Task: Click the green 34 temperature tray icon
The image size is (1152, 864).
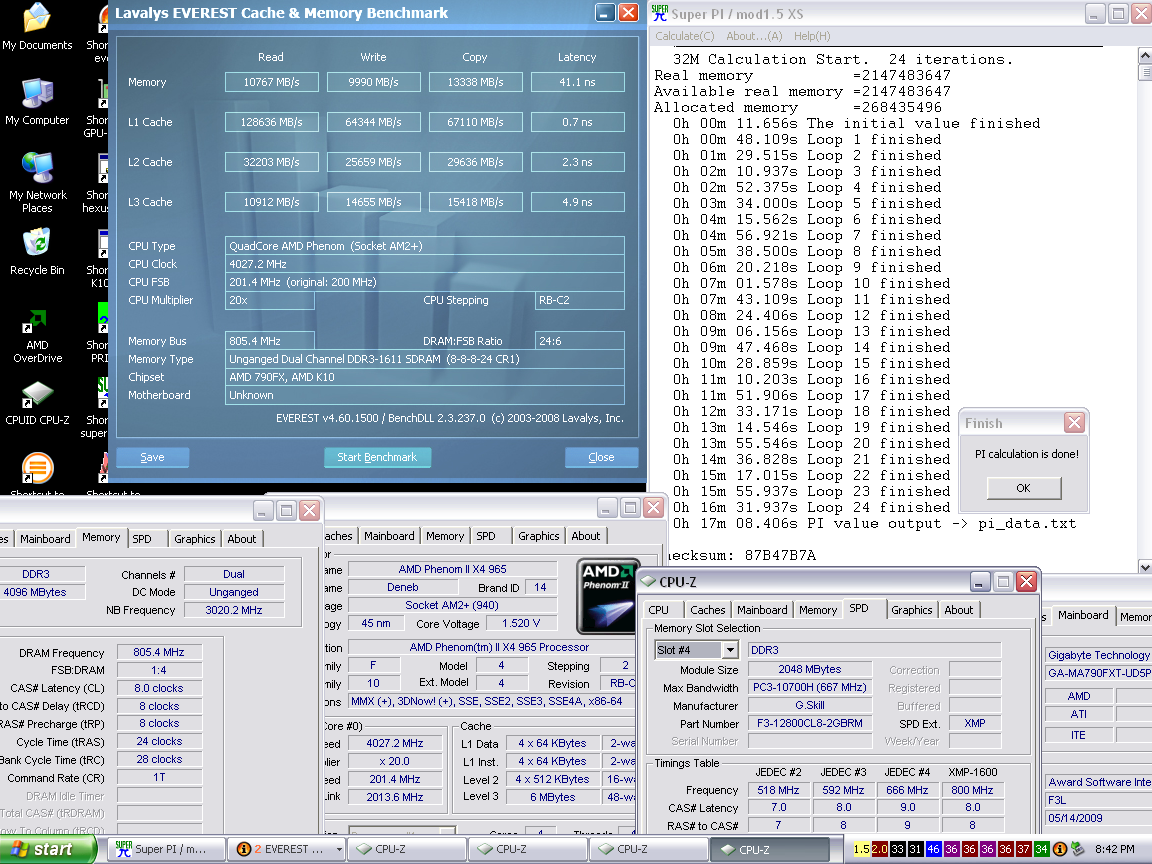Action: (x=1041, y=849)
